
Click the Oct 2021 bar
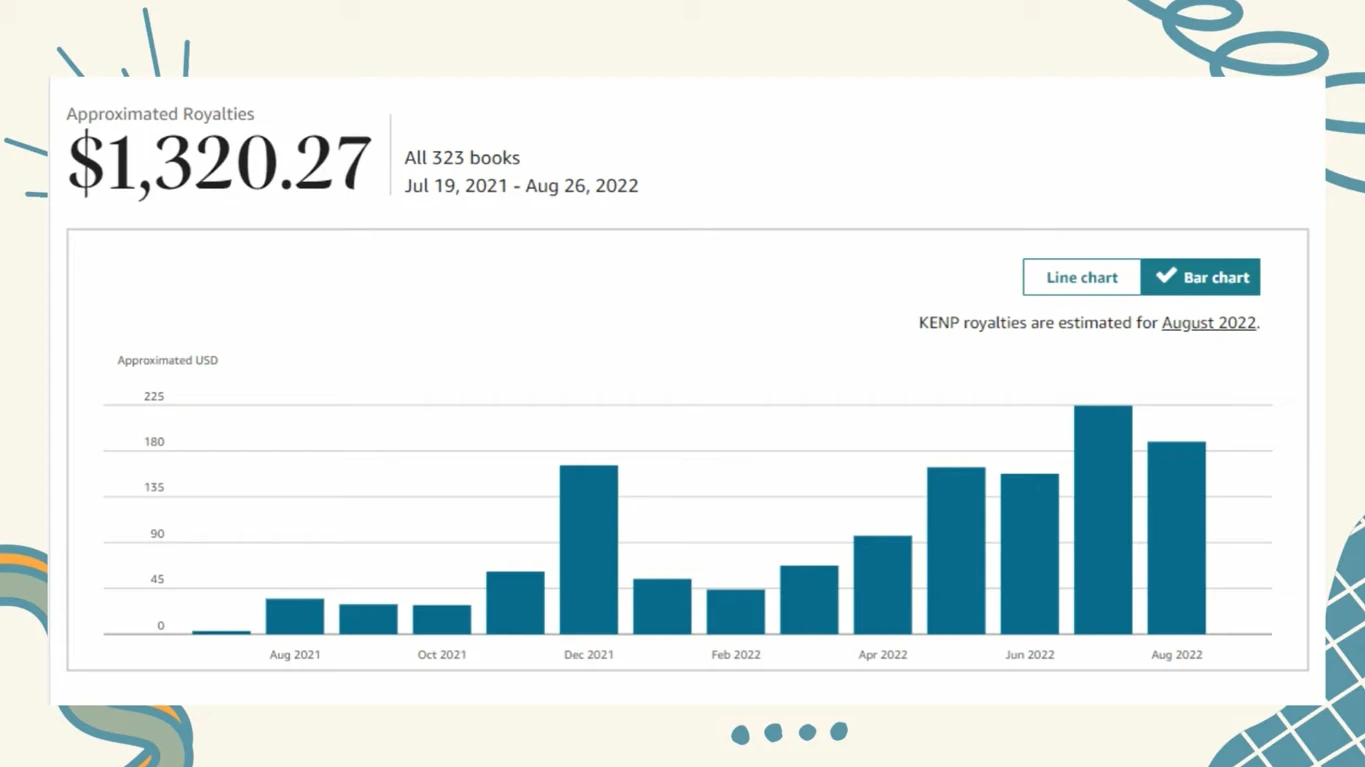(x=441, y=619)
